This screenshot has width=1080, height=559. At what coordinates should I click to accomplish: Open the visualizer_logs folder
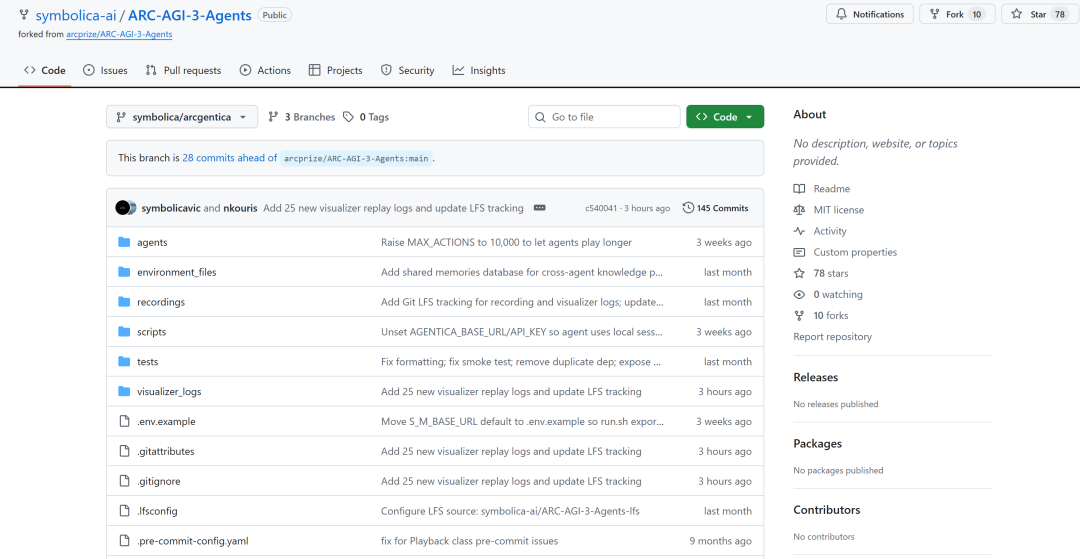pyautogui.click(x=169, y=392)
